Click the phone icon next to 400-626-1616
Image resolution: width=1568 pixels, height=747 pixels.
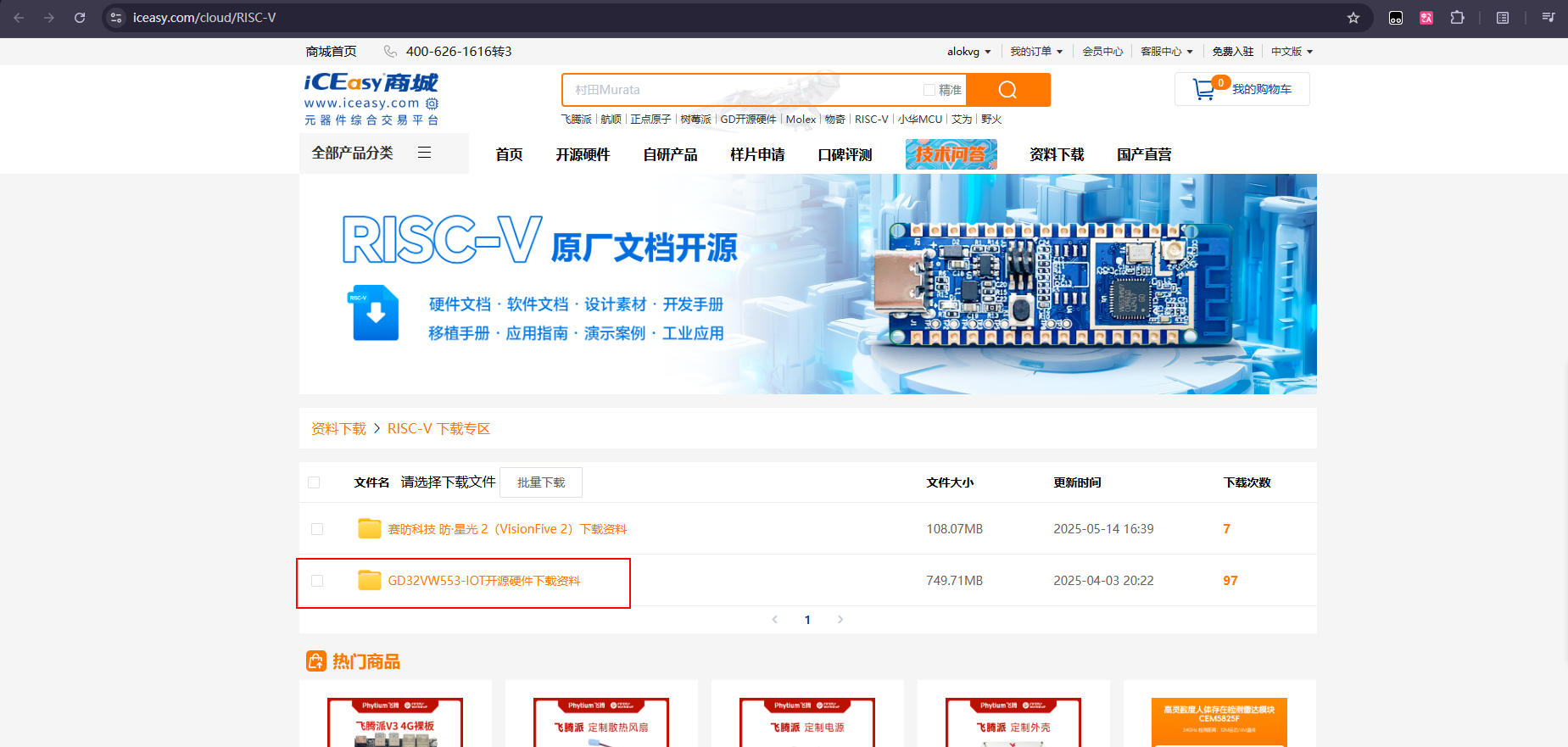click(x=390, y=52)
